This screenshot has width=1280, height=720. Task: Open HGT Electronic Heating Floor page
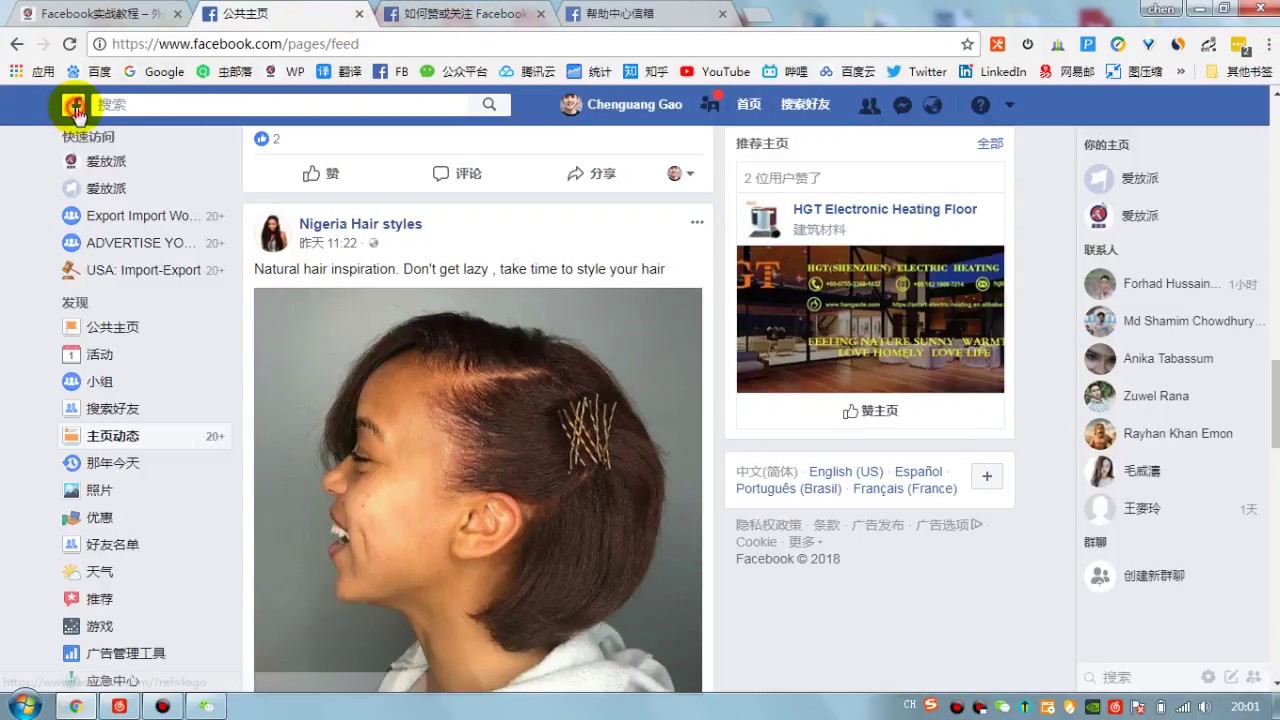point(884,209)
